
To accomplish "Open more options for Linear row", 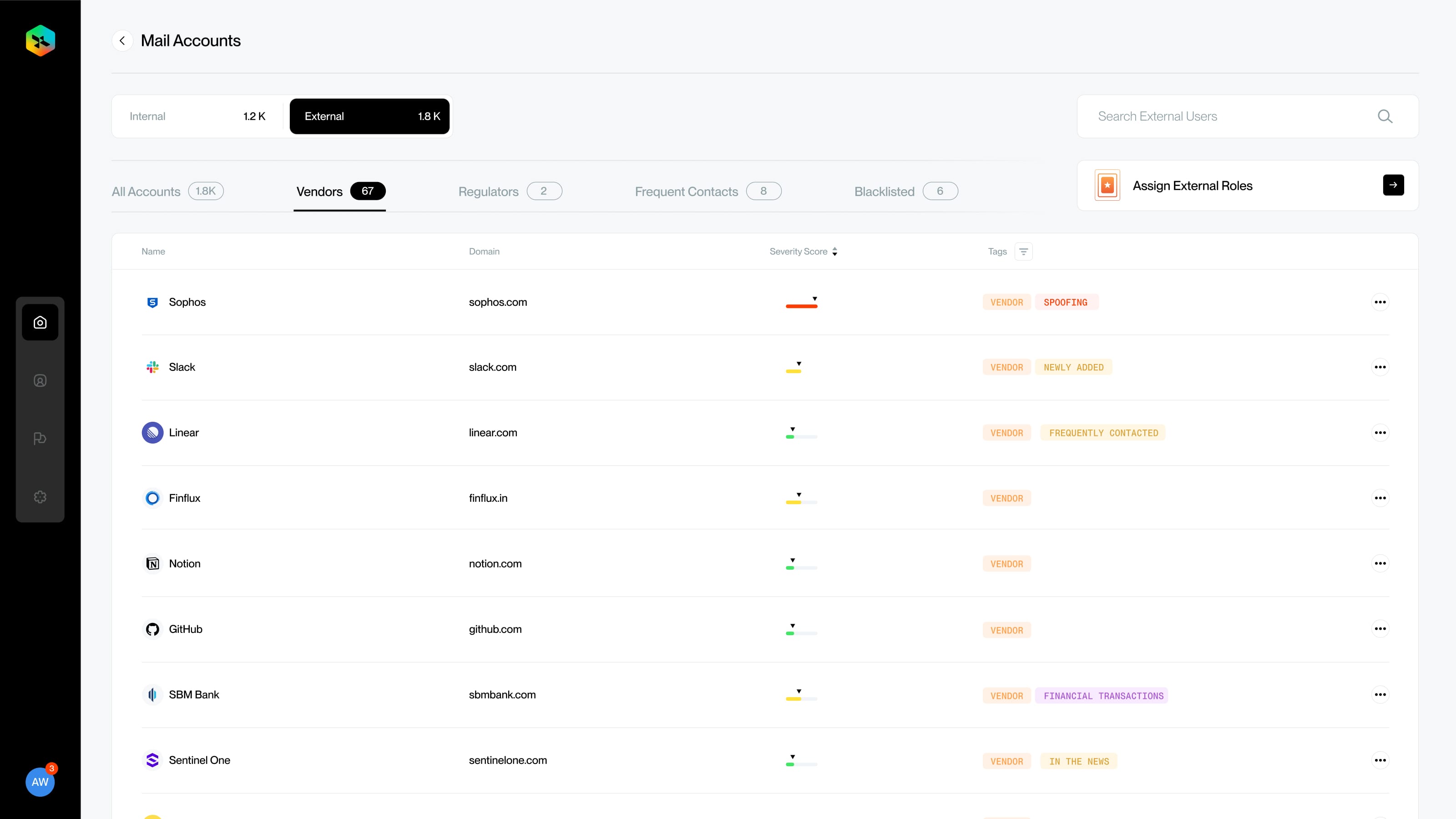I will [x=1380, y=432].
